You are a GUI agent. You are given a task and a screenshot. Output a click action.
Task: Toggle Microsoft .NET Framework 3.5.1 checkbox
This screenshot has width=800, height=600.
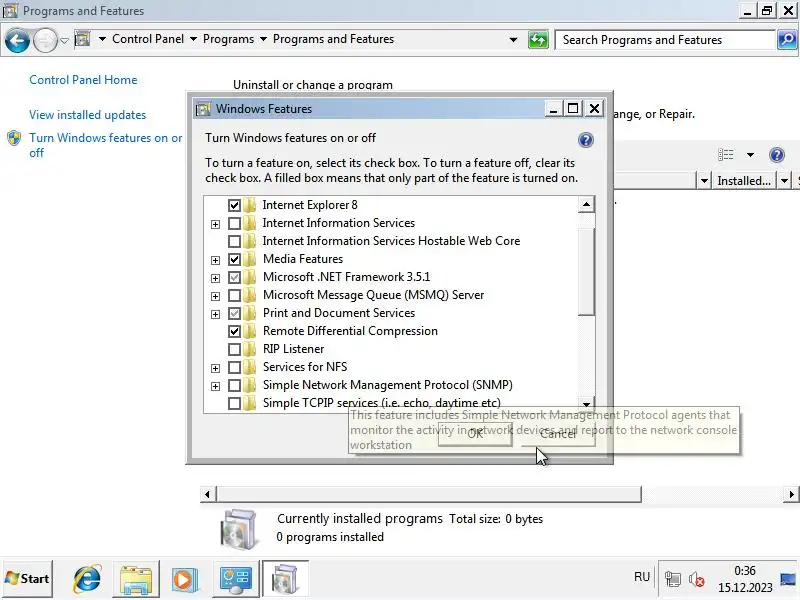click(234, 278)
